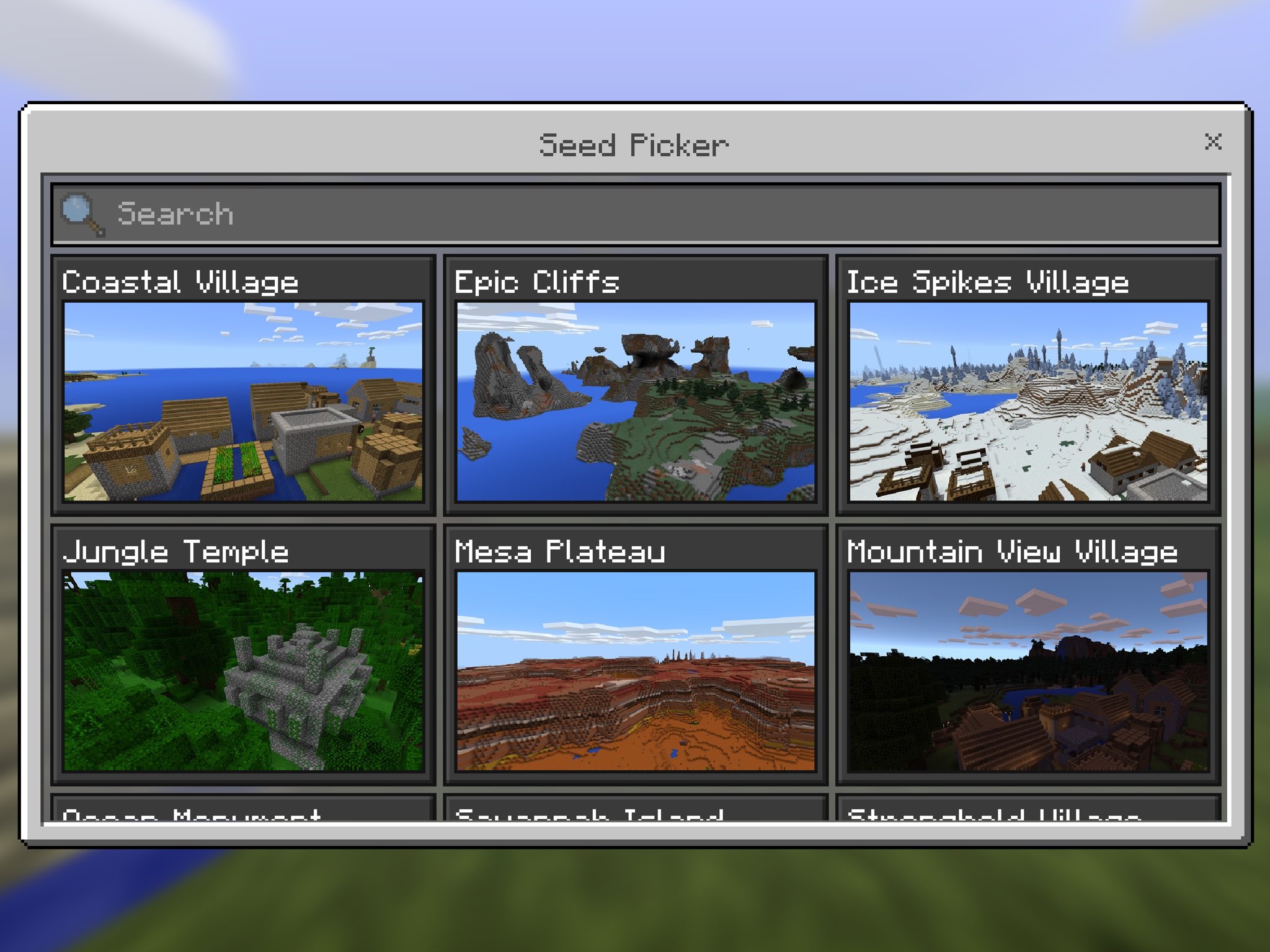Click the Jungle Temple title label

(179, 551)
